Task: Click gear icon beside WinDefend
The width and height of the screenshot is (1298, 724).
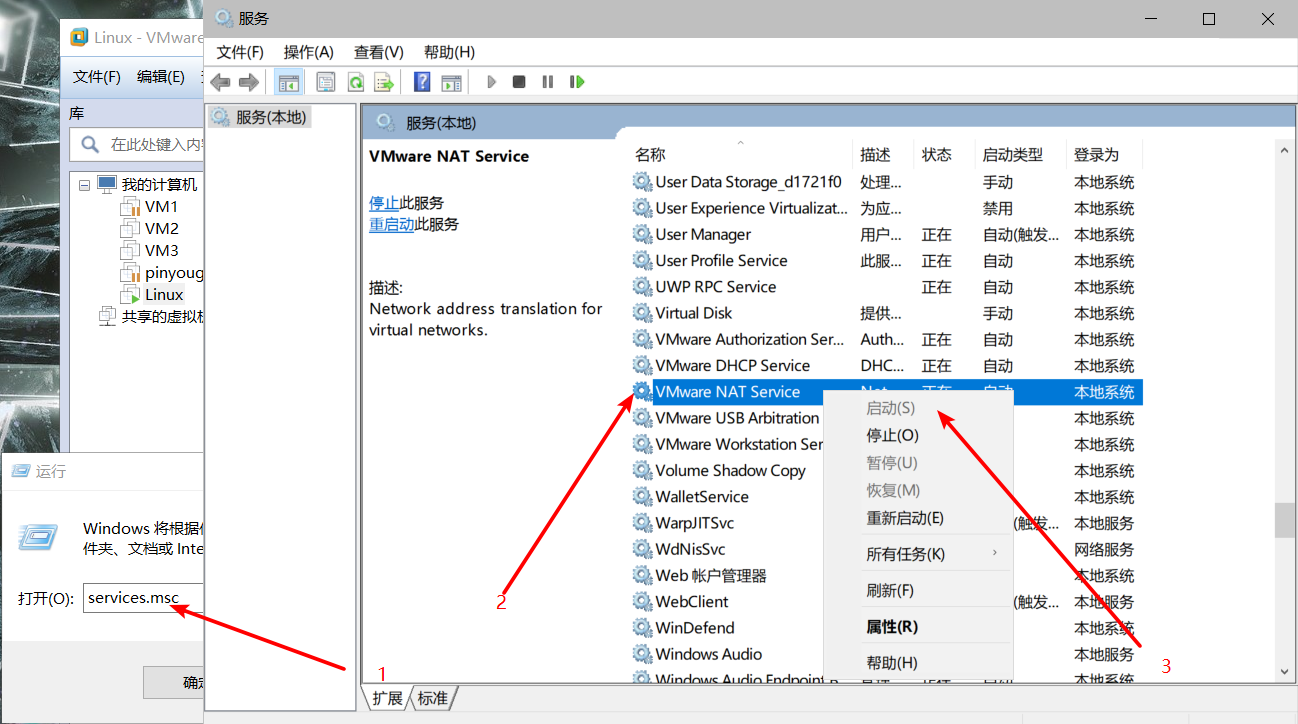Action: point(642,628)
